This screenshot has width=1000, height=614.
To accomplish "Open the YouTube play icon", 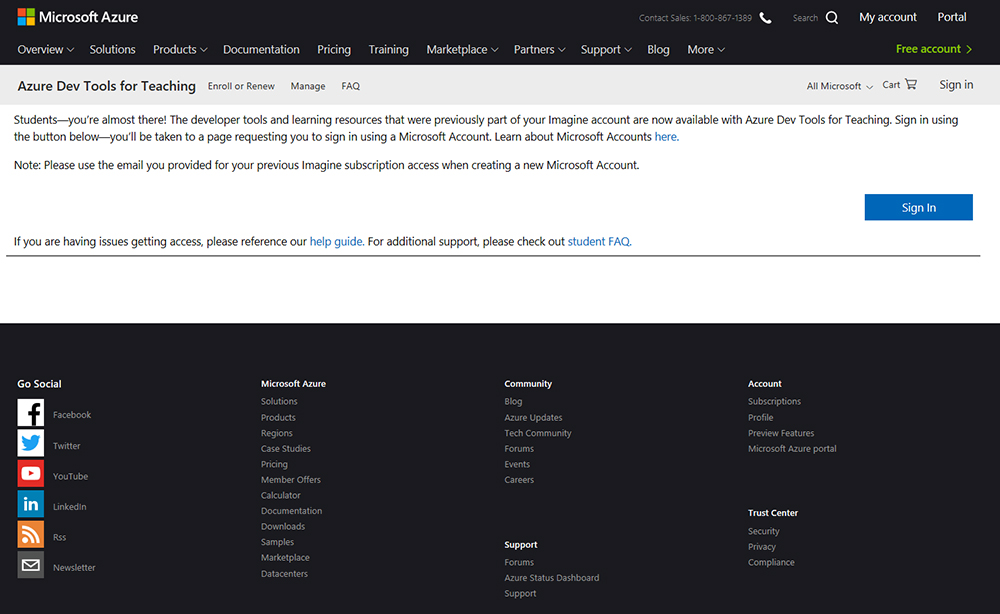I will click(x=31, y=474).
